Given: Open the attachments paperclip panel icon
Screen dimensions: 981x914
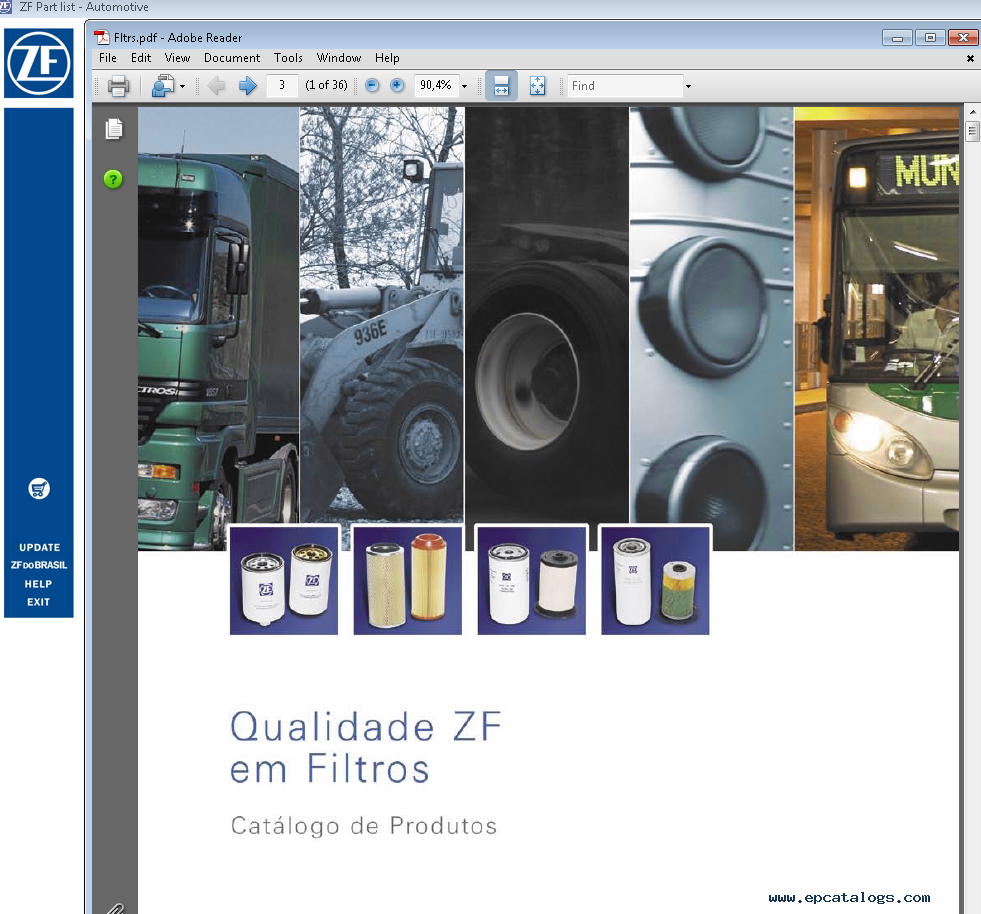Looking at the screenshot, I should [x=116, y=908].
